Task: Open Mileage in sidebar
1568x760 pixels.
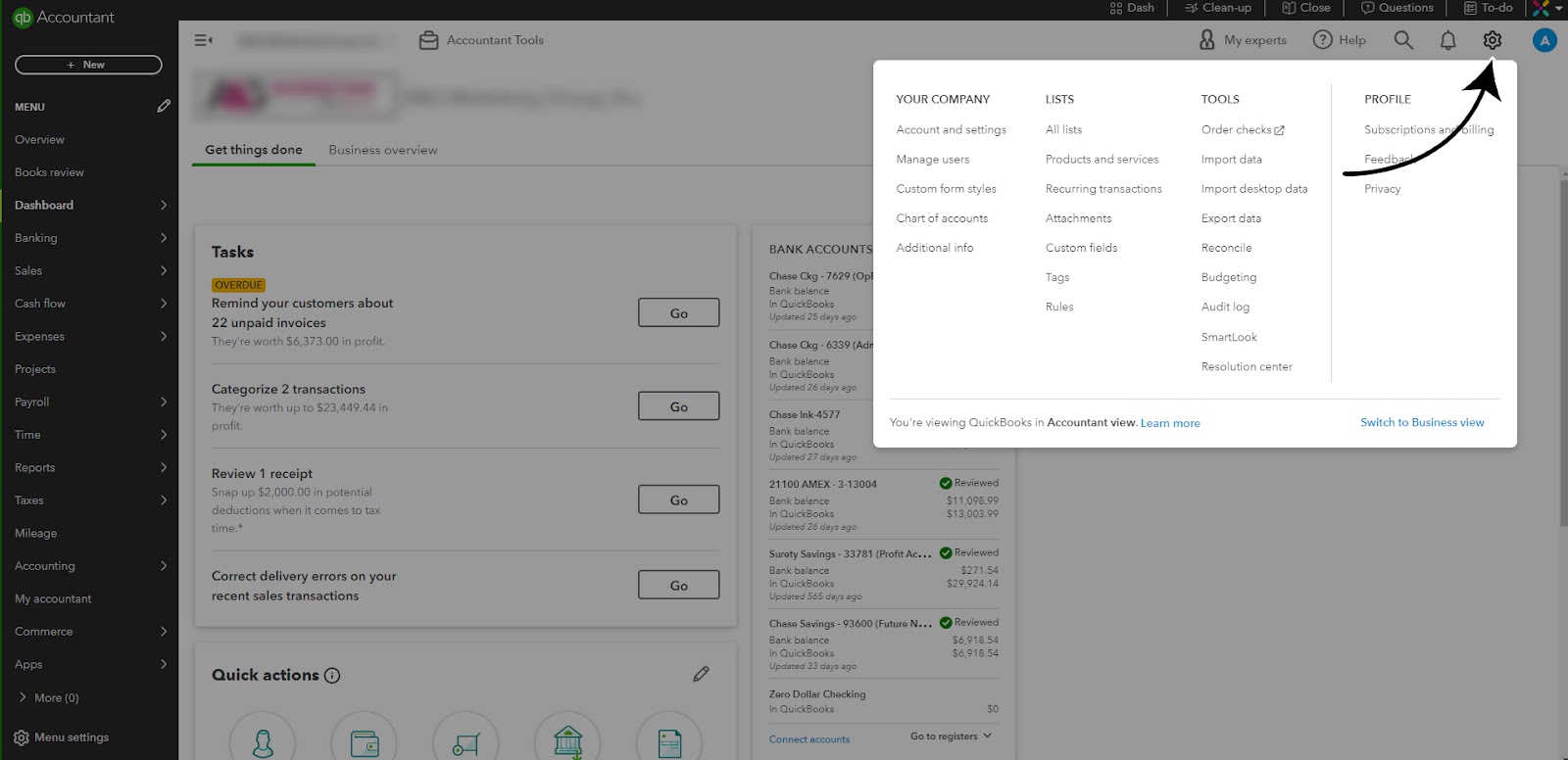Action: pyautogui.click(x=35, y=533)
